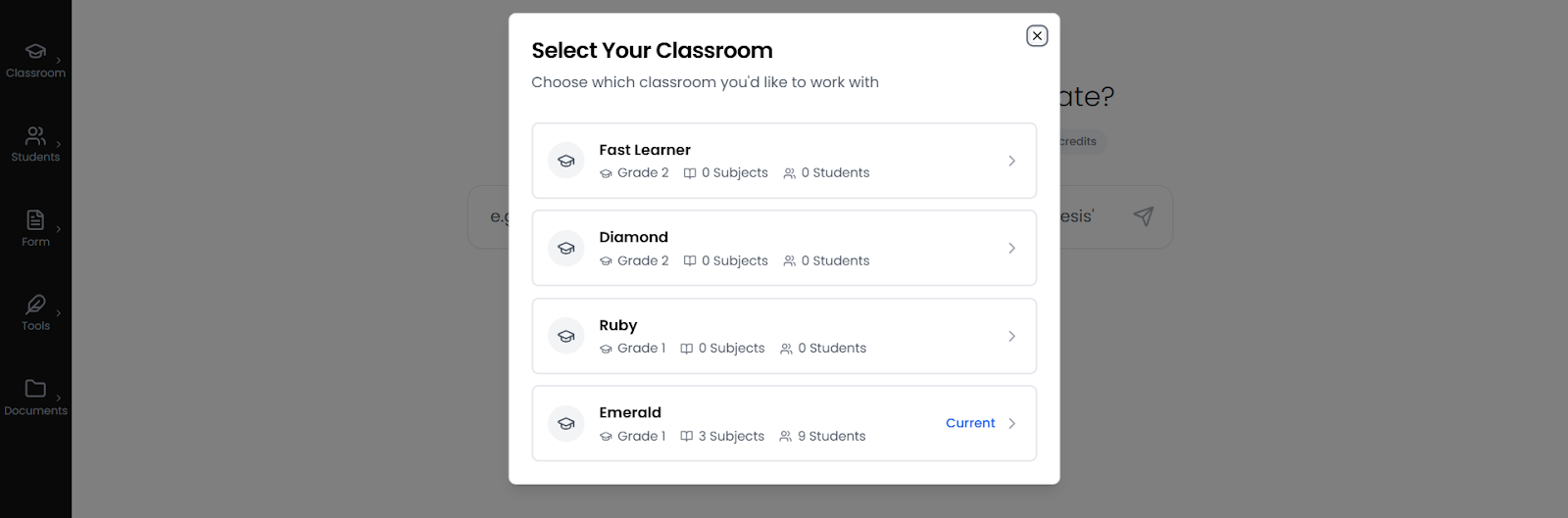The width and height of the screenshot is (1568, 518).
Task: Click graduation cap icon beside Diamond
Action: [566, 249]
